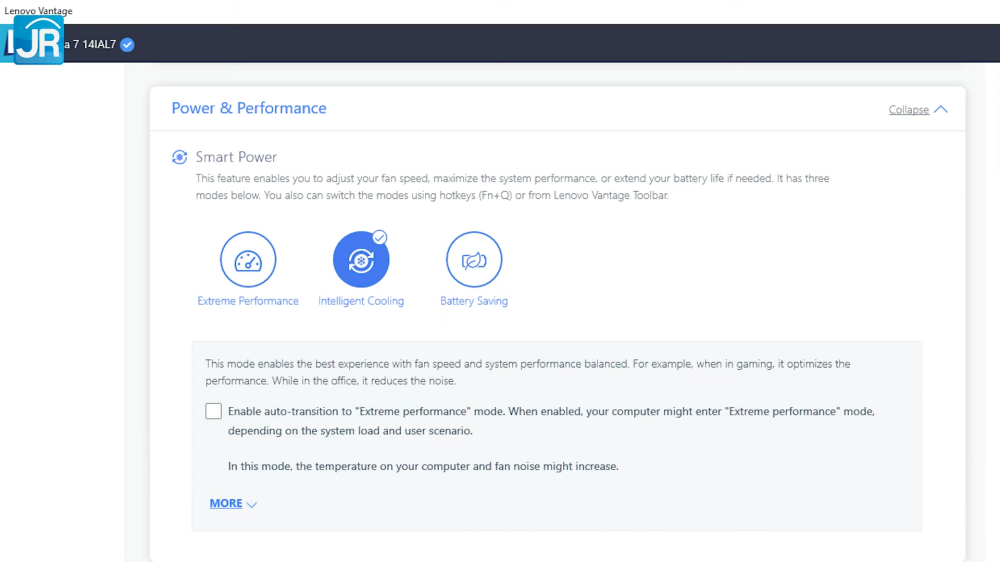Screen dimensions: 1000x562
Task: Select the Intelligent Cooling mode icon
Action: click(x=360, y=260)
